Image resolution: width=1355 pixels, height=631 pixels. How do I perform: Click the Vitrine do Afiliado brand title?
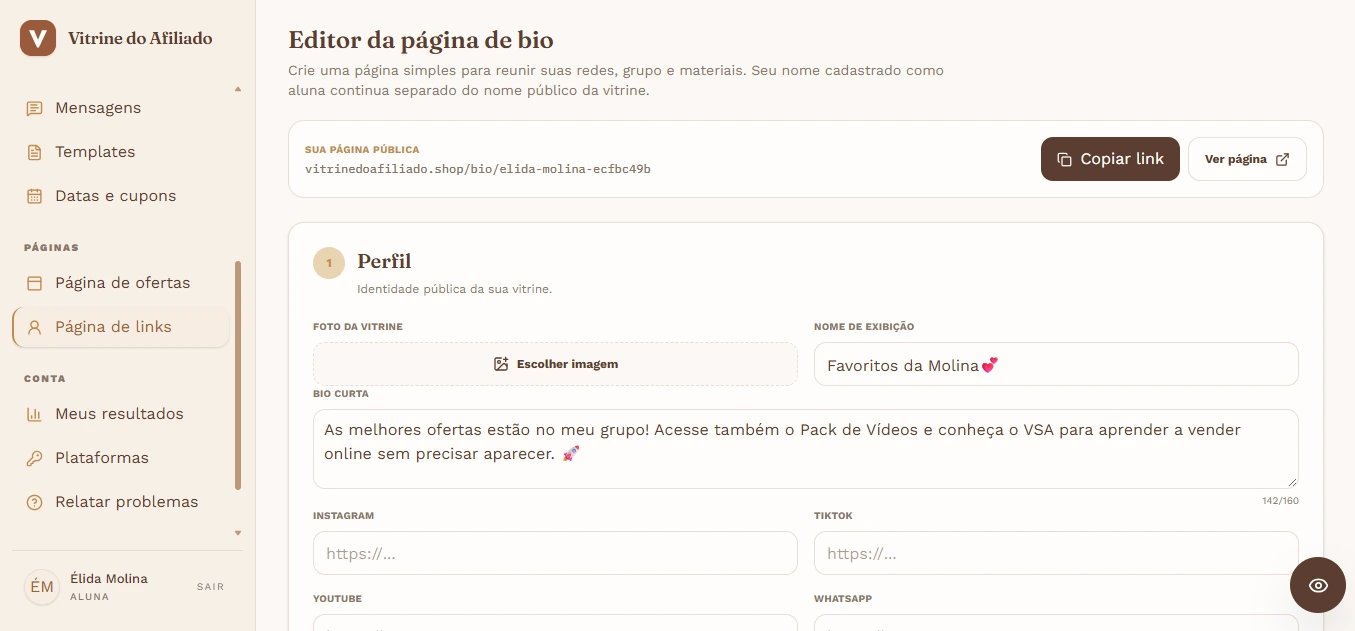point(140,38)
